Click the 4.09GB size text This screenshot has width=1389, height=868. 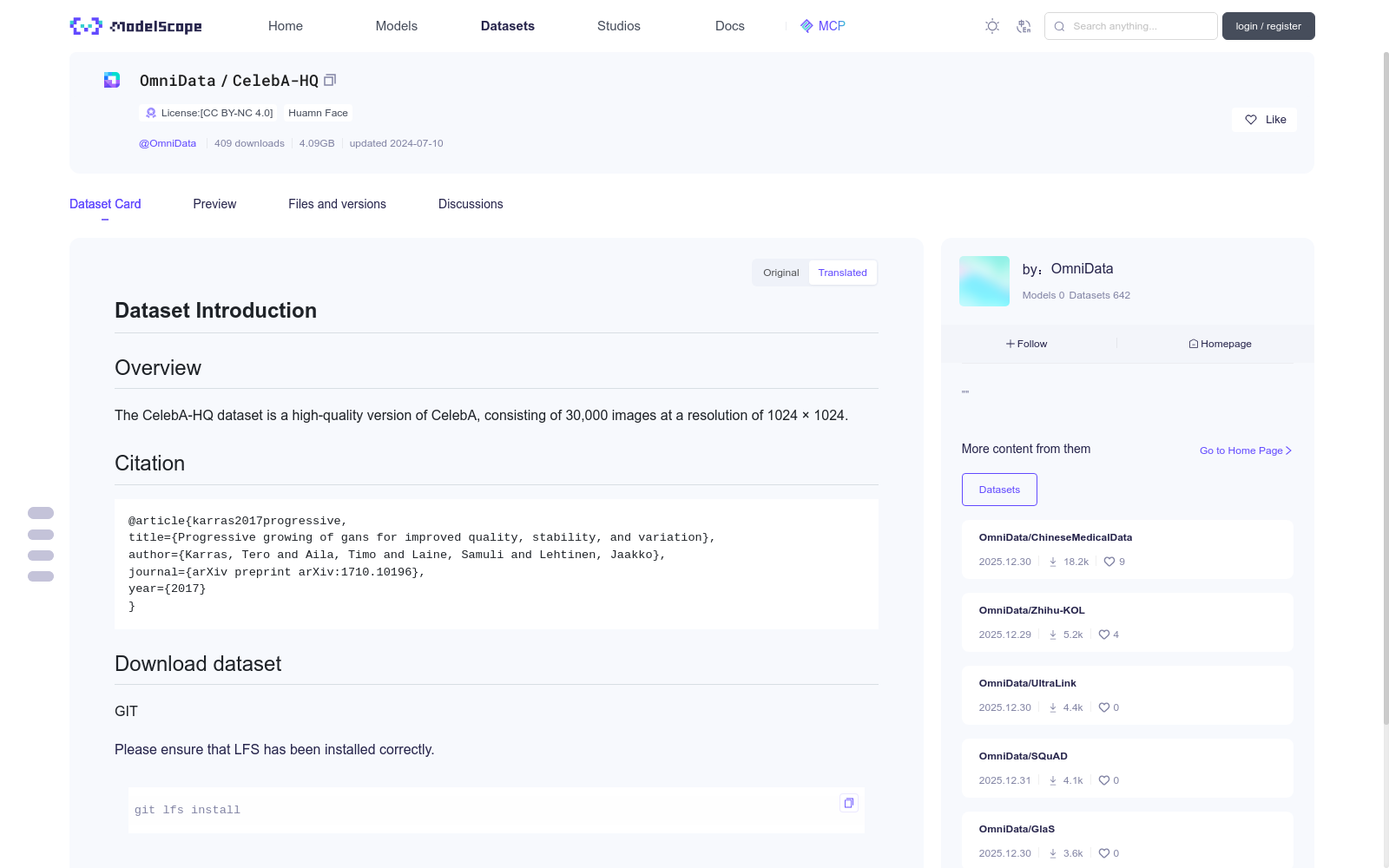click(317, 143)
